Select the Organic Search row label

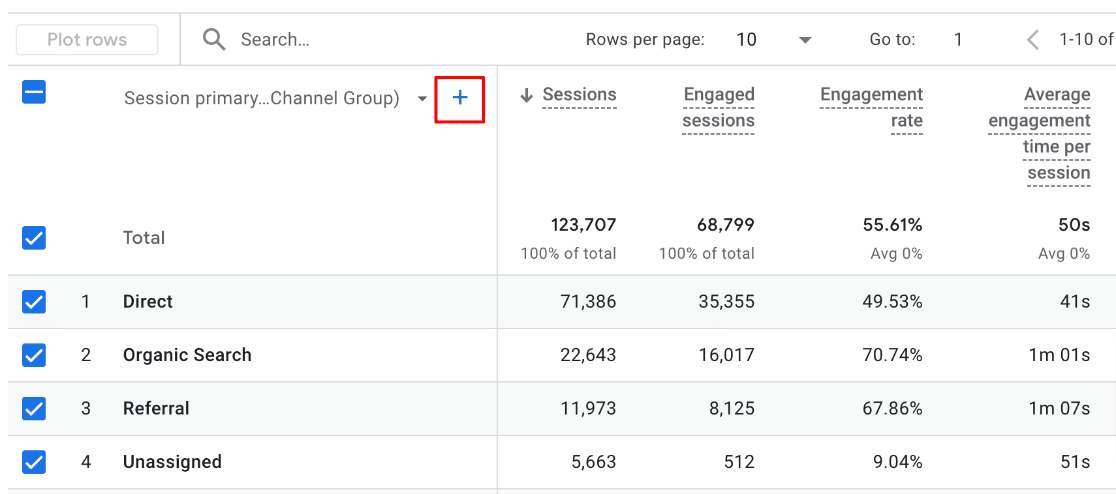pos(187,355)
